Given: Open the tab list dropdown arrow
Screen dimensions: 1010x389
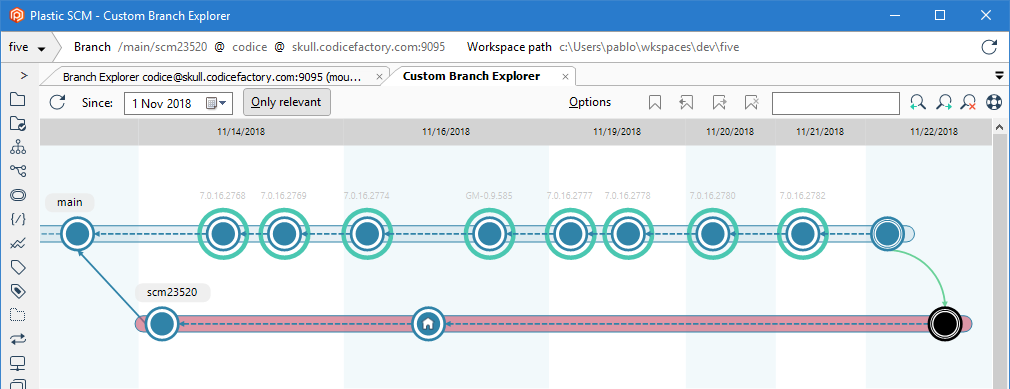Looking at the screenshot, I should tap(1000, 75).
